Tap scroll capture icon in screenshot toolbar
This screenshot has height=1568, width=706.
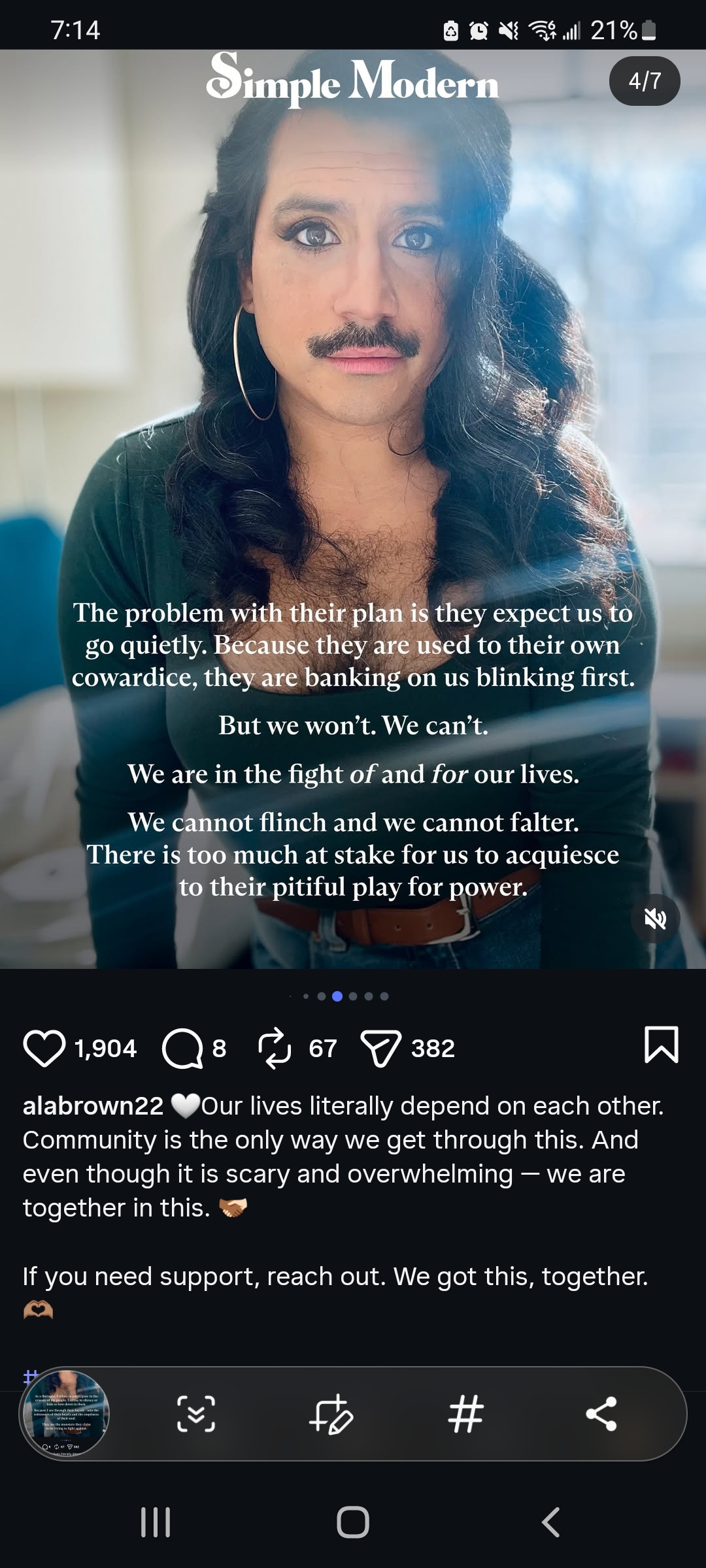196,1414
